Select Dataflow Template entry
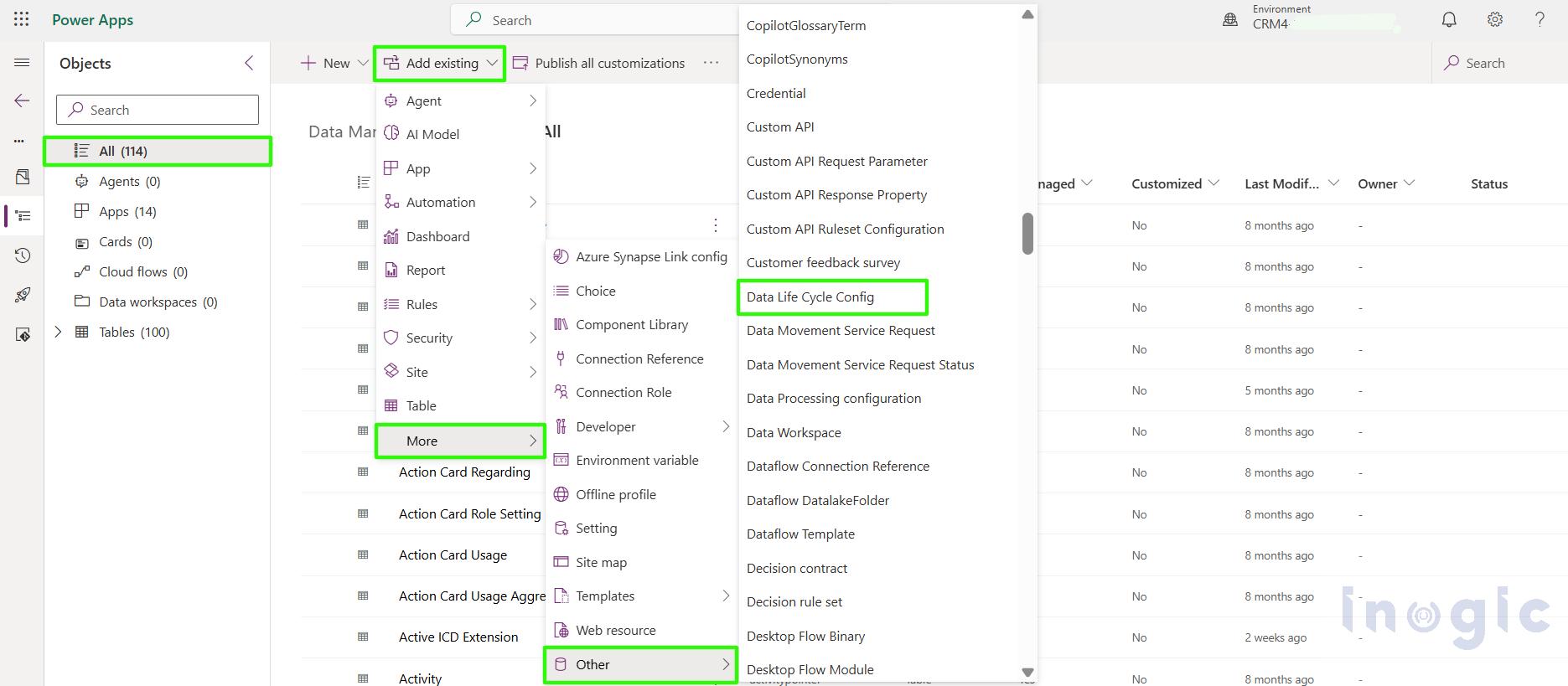This screenshot has width=1568, height=686. click(x=800, y=534)
